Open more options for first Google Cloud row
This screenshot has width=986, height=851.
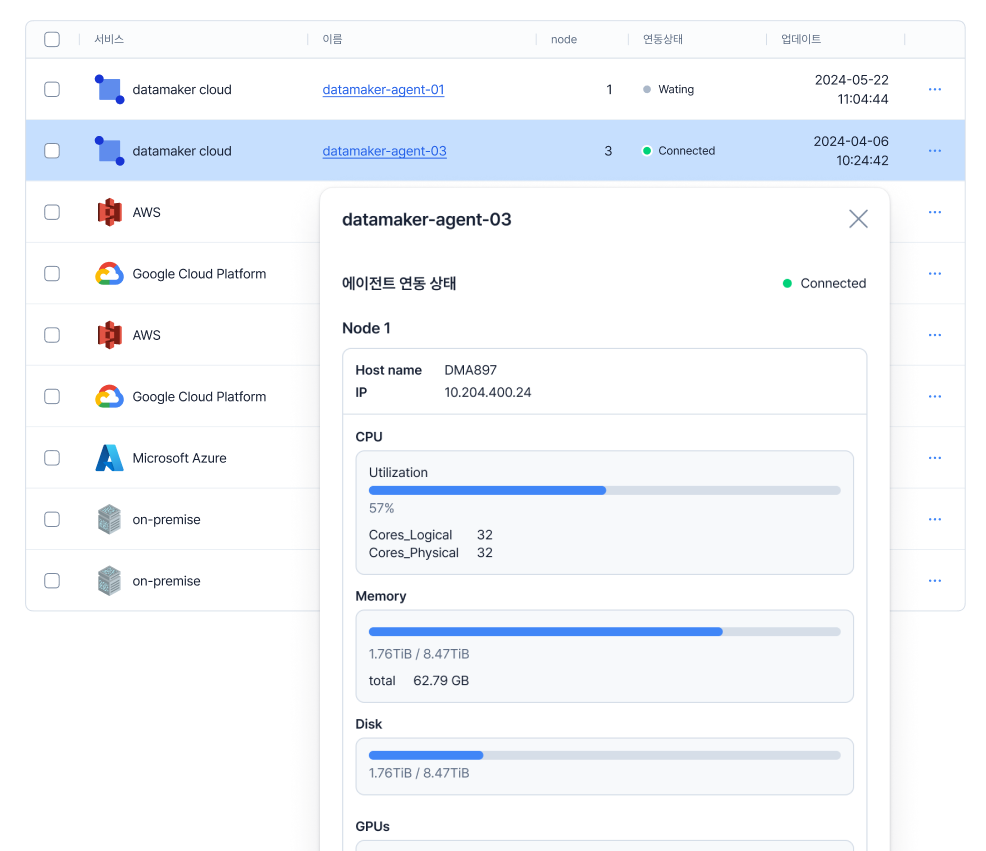pyautogui.click(x=934, y=274)
